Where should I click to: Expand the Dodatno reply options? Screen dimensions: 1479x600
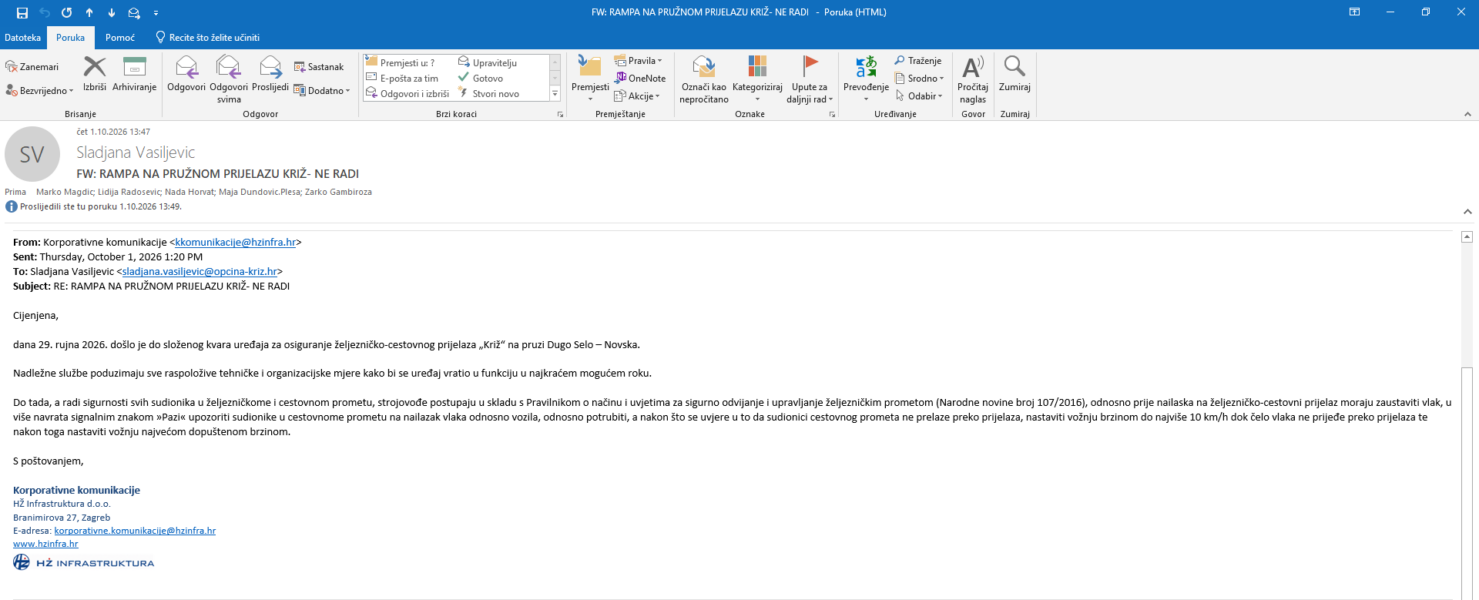point(322,90)
